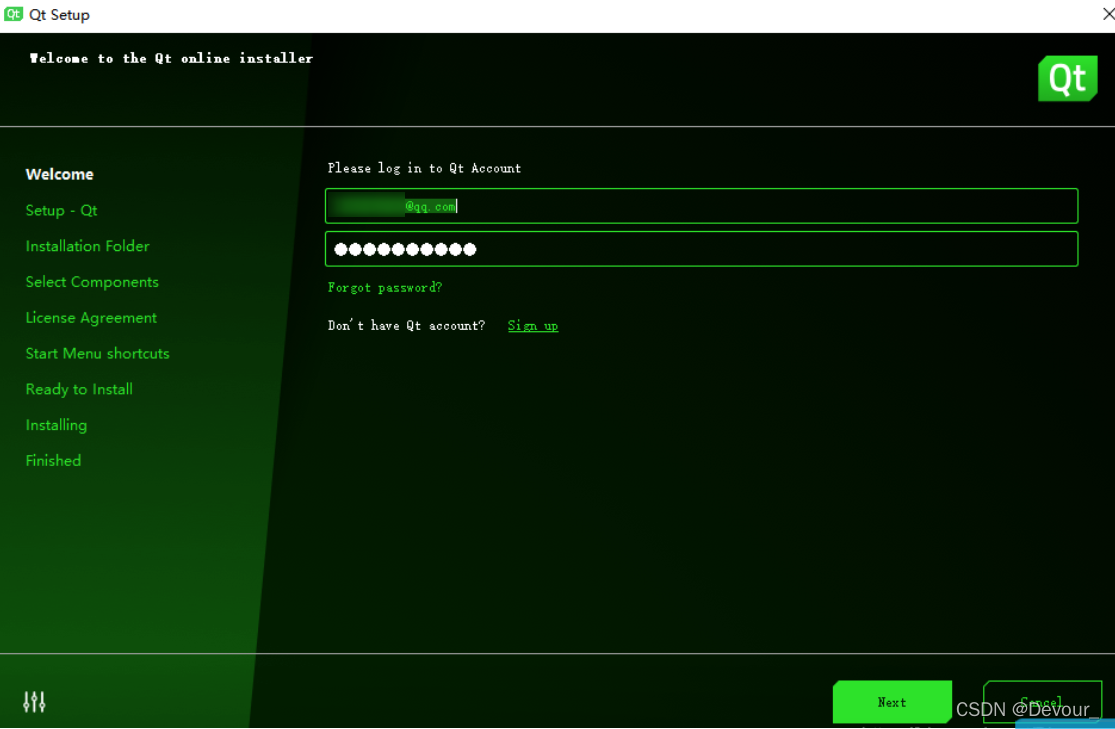The image size is (1115, 729).
Task: Click the email address input field
Action: click(701, 206)
